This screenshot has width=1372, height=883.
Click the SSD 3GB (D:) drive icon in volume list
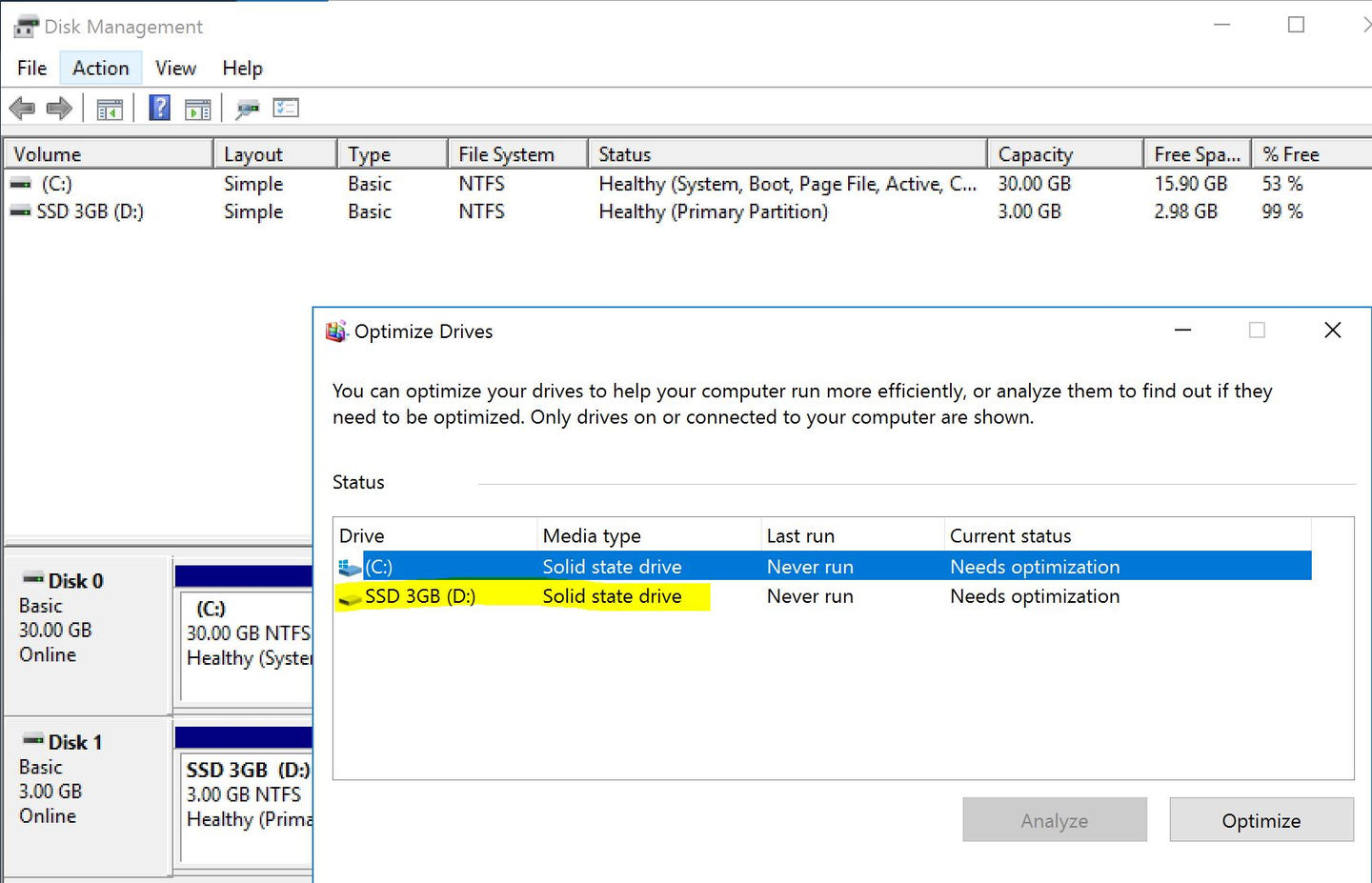(x=20, y=211)
